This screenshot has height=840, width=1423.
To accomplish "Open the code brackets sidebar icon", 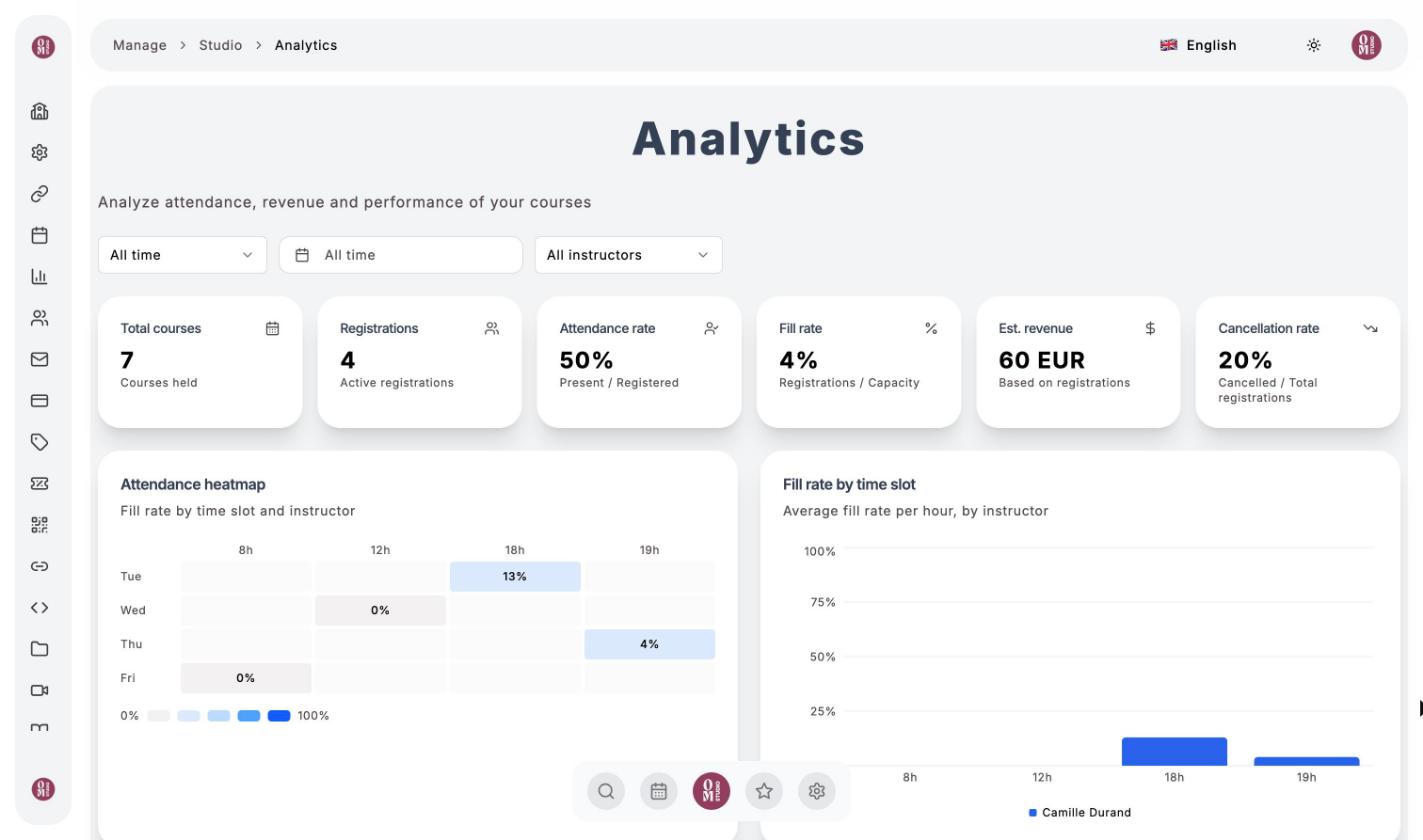I will (39, 607).
